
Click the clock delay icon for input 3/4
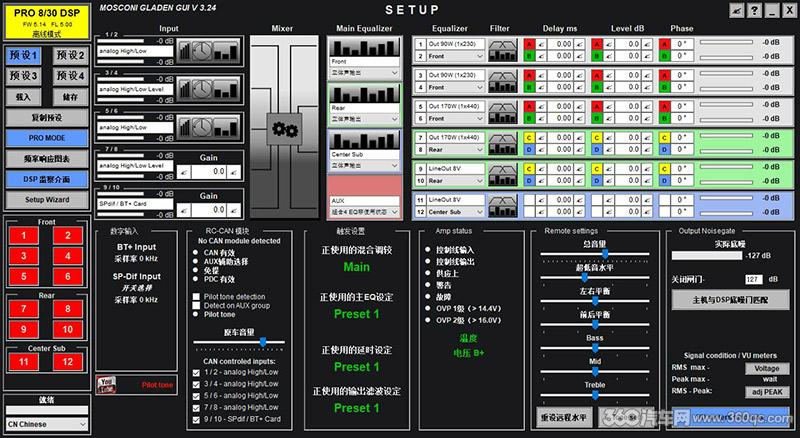tap(203, 89)
